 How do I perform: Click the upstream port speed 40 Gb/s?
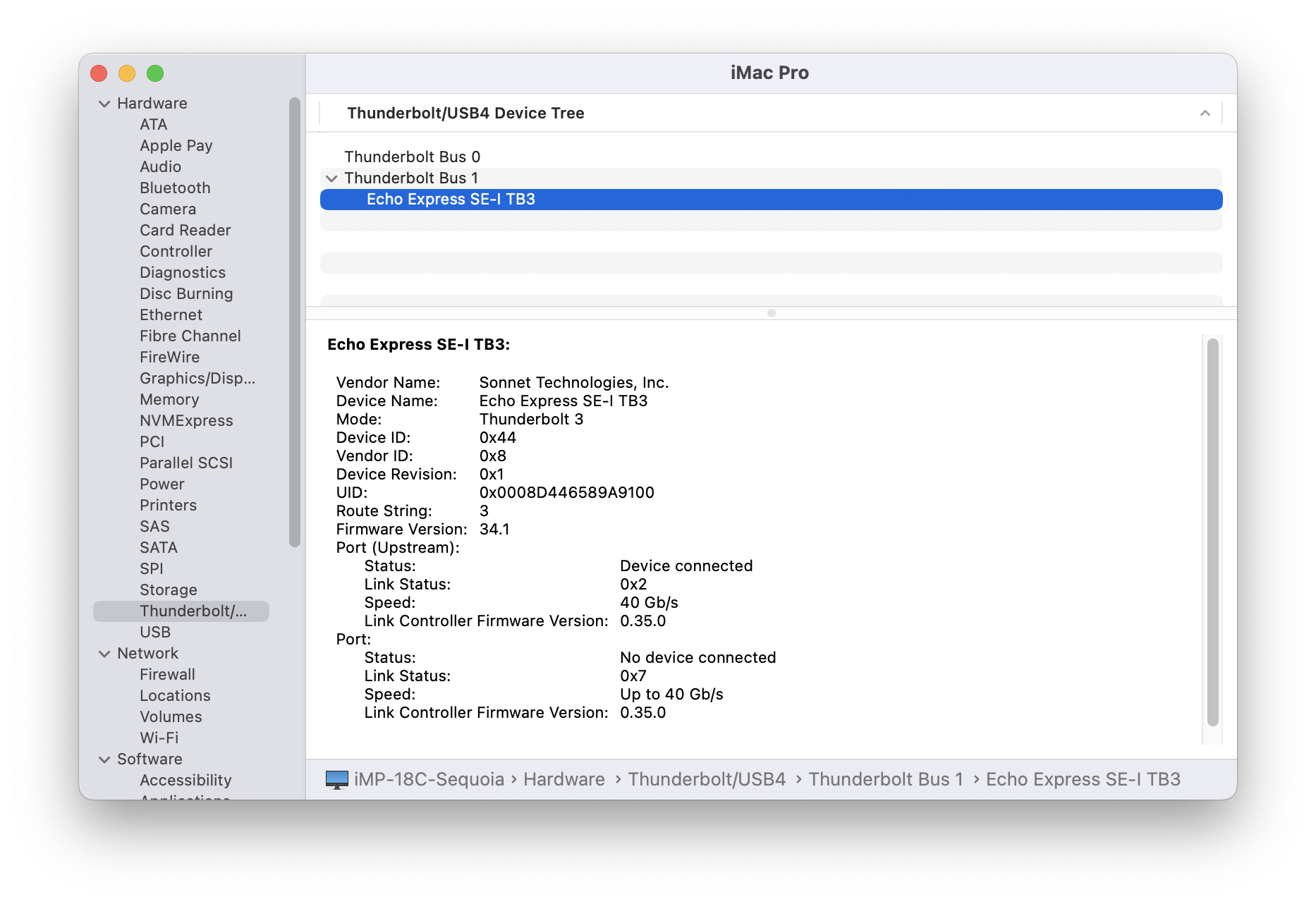click(649, 603)
